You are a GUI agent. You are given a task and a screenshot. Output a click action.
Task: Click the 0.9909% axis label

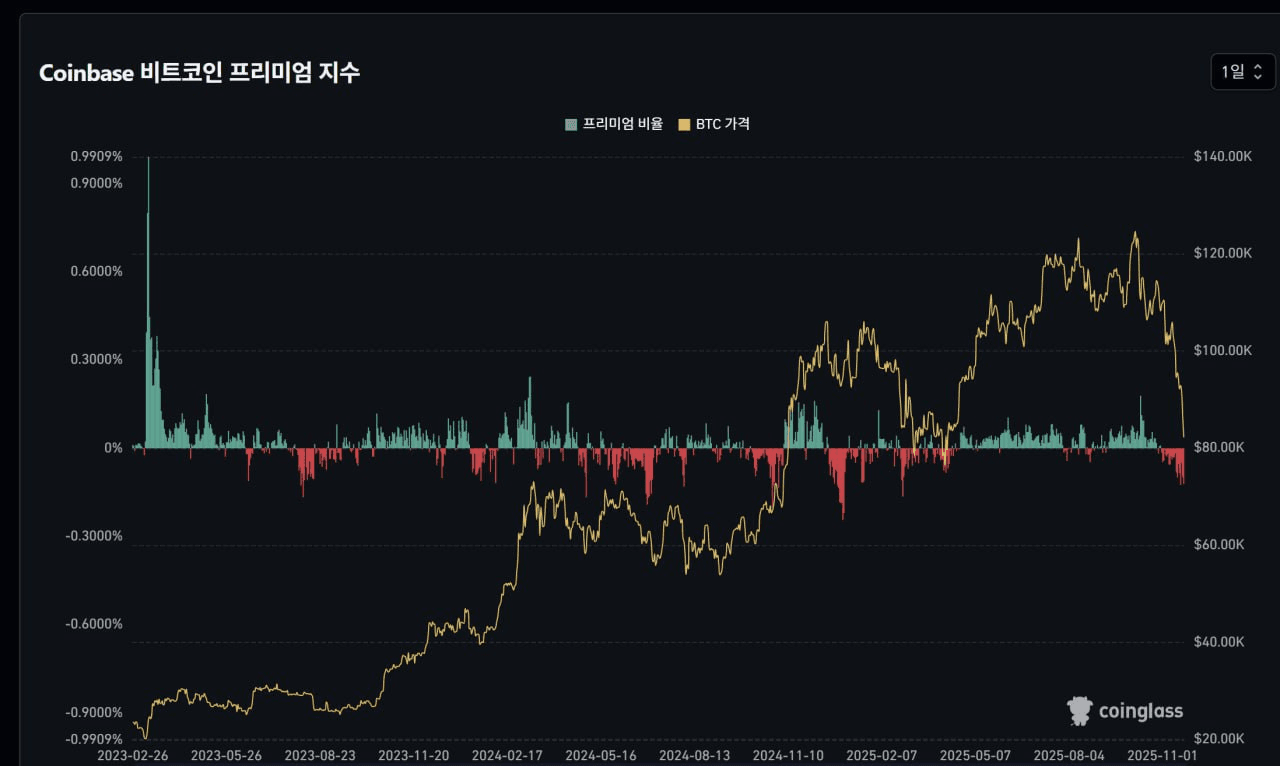(97, 156)
